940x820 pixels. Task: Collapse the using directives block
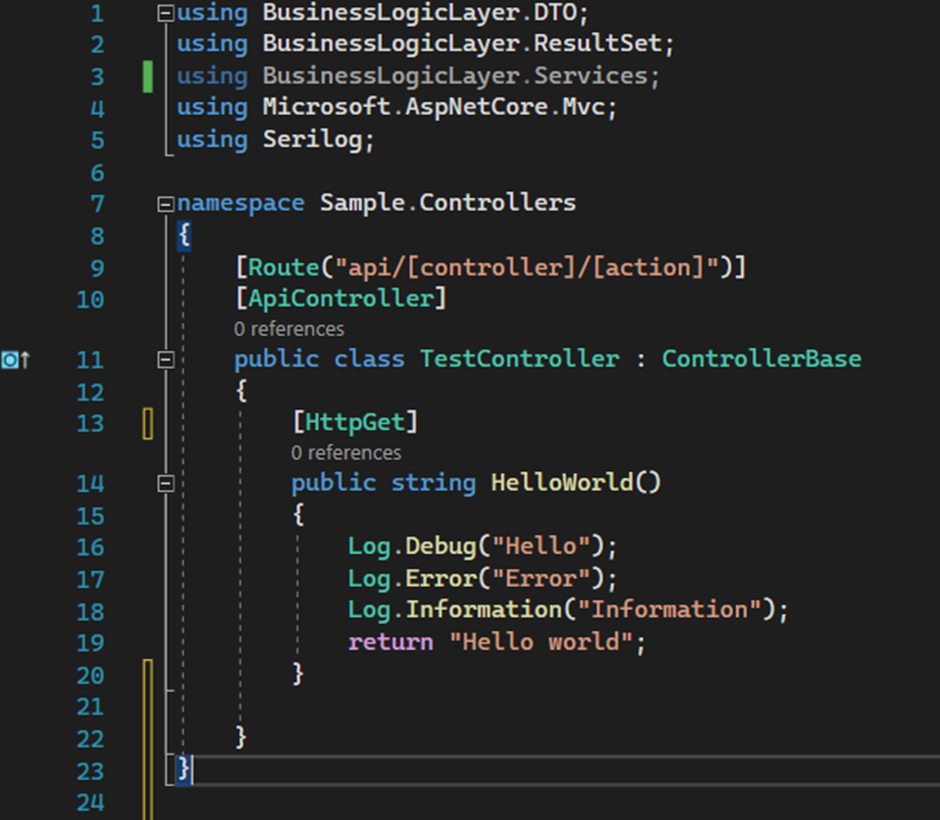[166, 13]
